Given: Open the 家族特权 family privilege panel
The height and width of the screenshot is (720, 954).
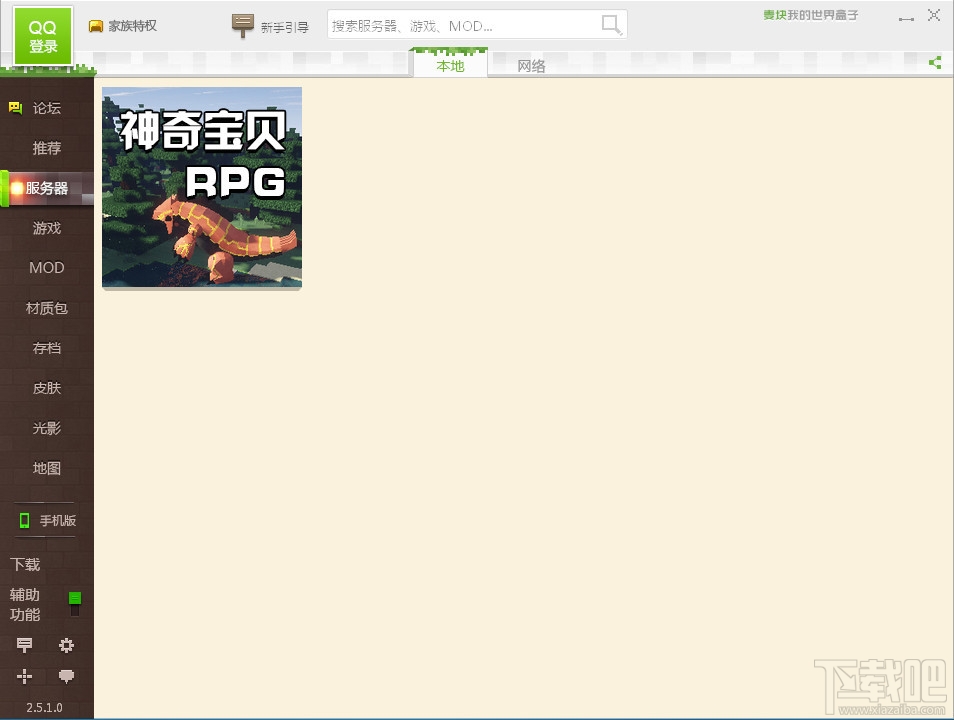Looking at the screenshot, I should coord(122,25).
